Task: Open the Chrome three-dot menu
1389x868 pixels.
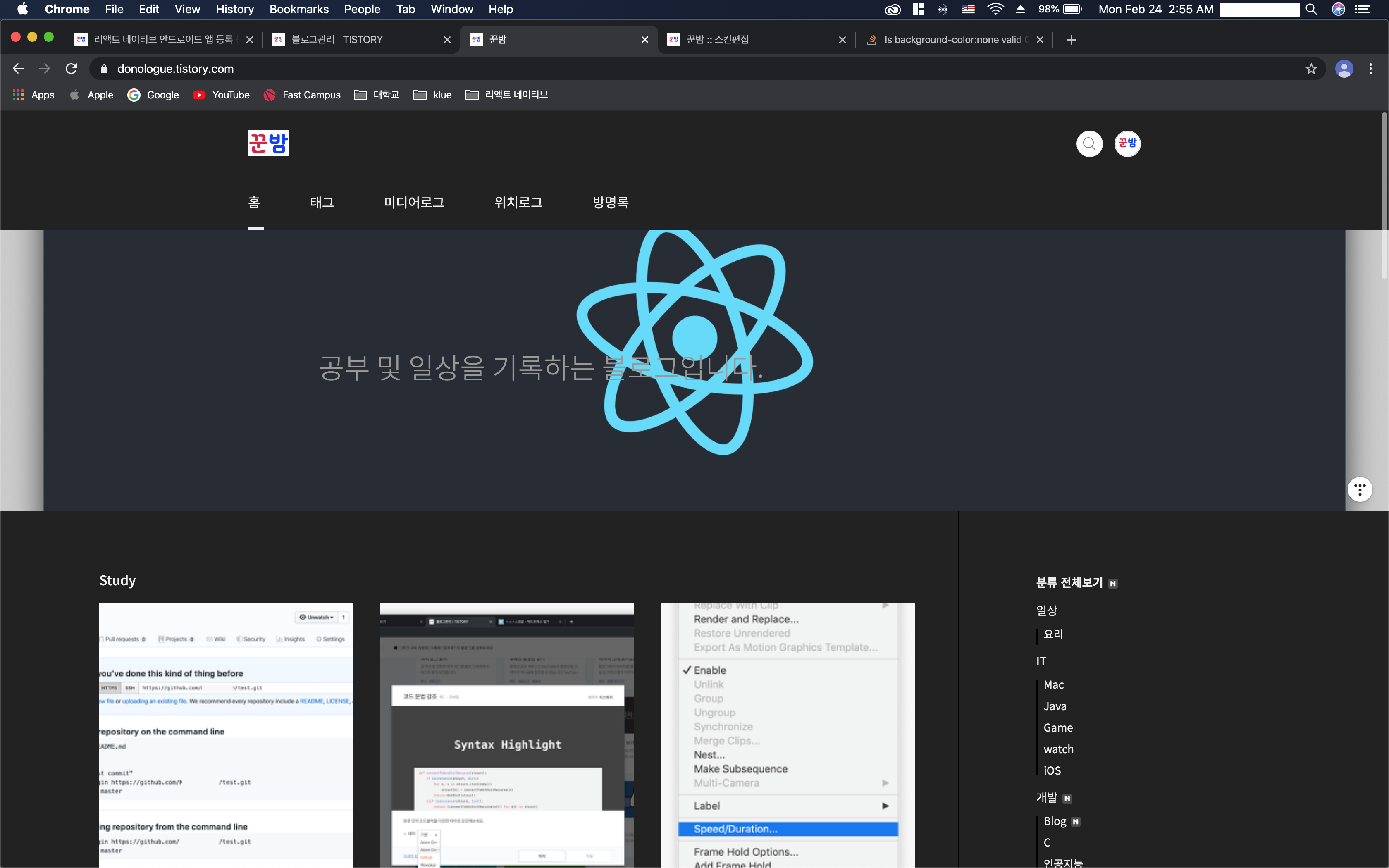Action: coord(1370,69)
